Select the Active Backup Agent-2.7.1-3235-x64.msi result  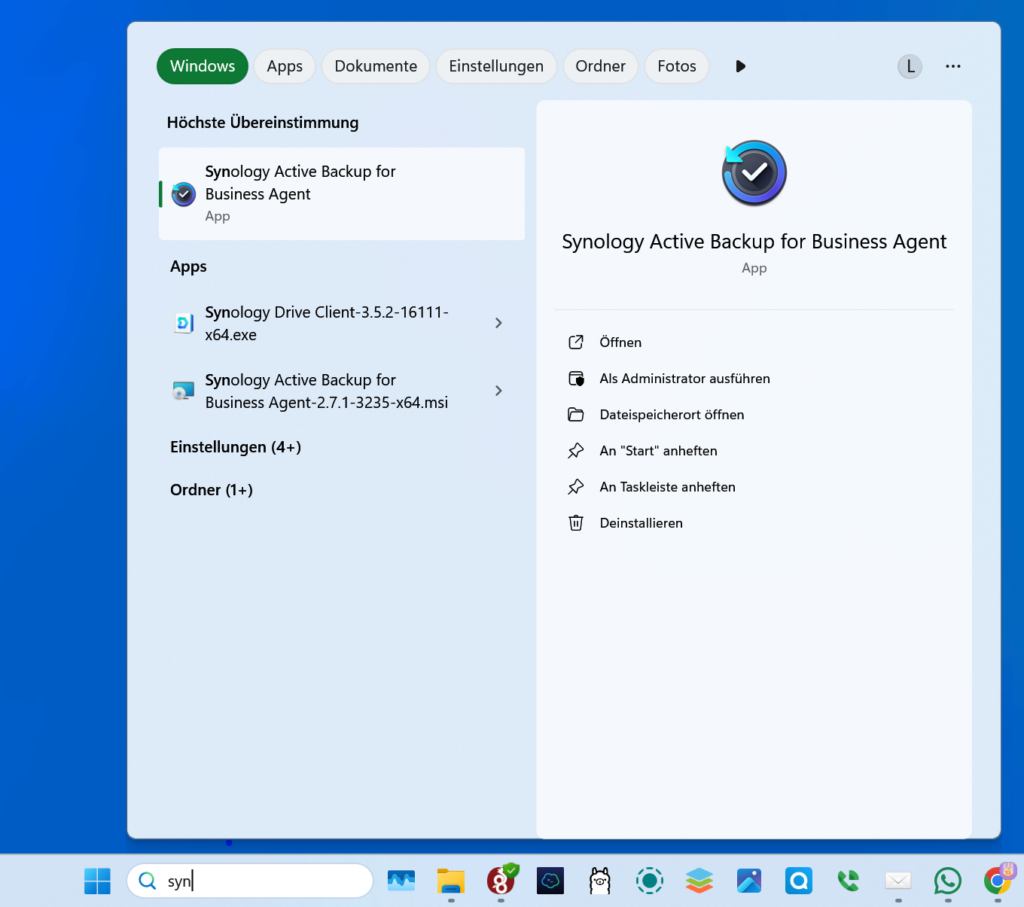pyautogui.click(x=327, y=391)
